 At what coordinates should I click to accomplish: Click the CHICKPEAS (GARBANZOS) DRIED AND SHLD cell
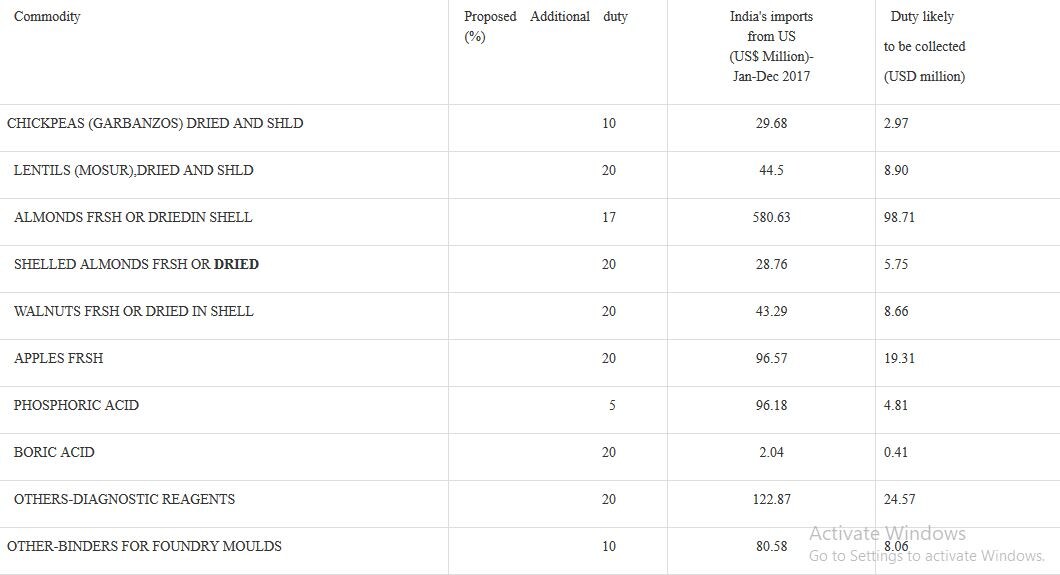pos(155,123)
